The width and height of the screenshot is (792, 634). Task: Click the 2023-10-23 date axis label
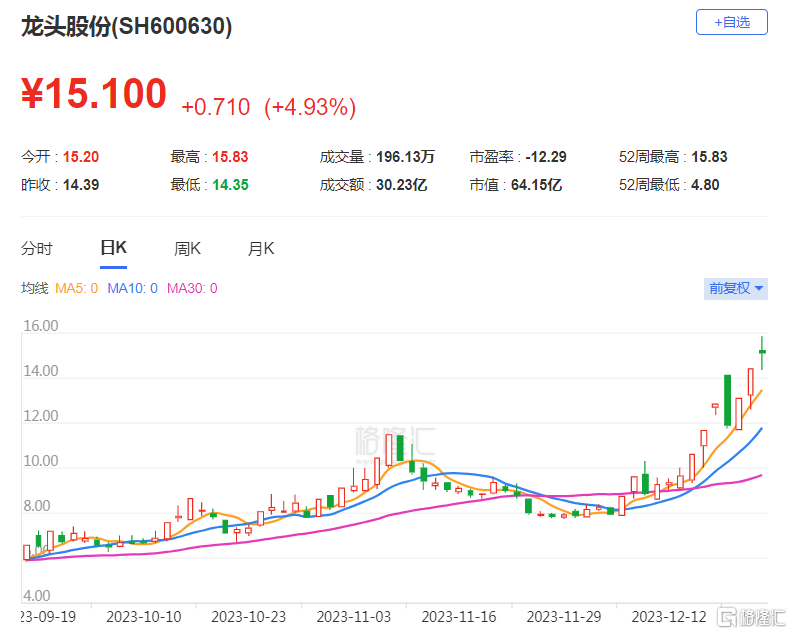point(249,617)
